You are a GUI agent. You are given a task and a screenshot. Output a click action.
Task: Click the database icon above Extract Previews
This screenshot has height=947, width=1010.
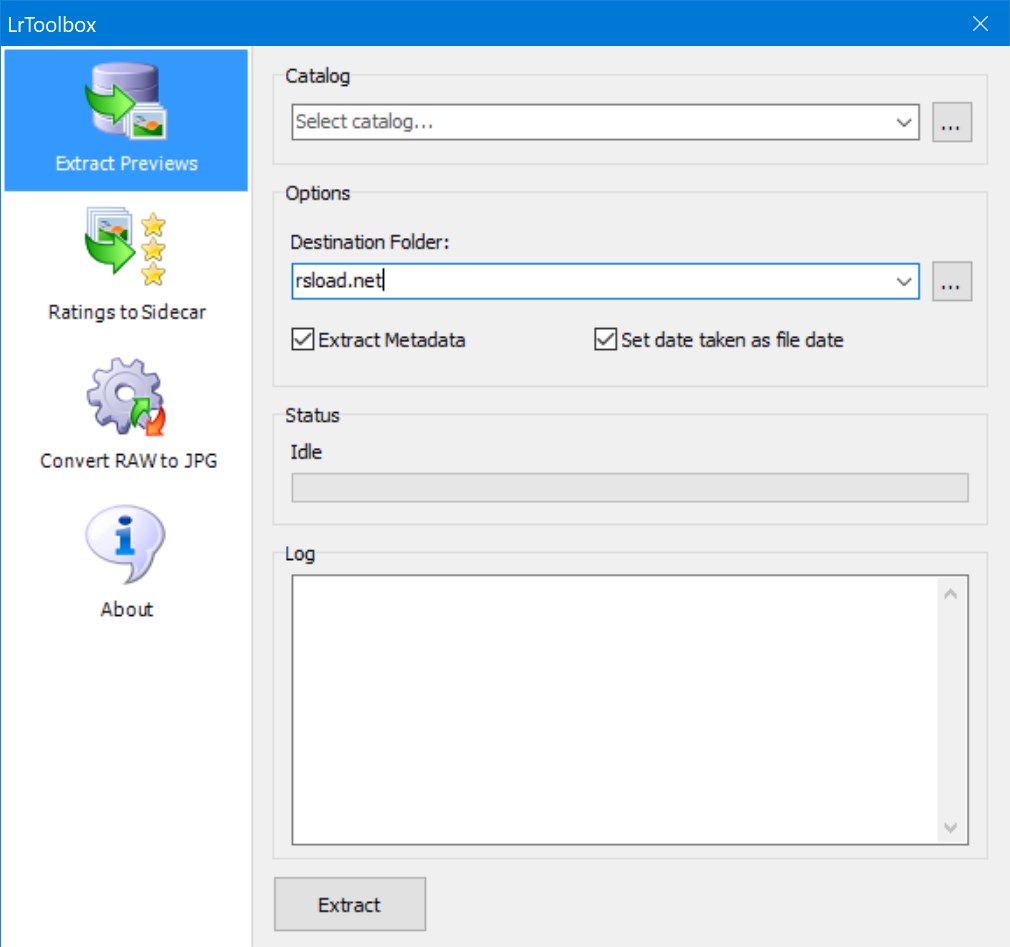click(x=126, y=100)
